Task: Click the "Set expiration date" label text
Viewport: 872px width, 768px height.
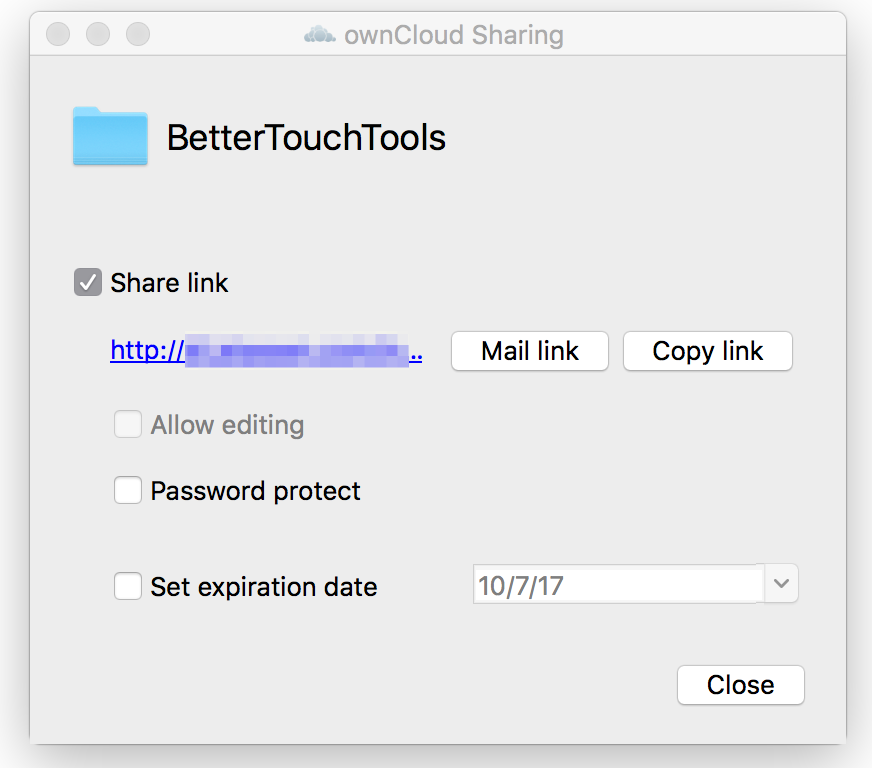Action: pyautogui.click(x=264, y=587)
